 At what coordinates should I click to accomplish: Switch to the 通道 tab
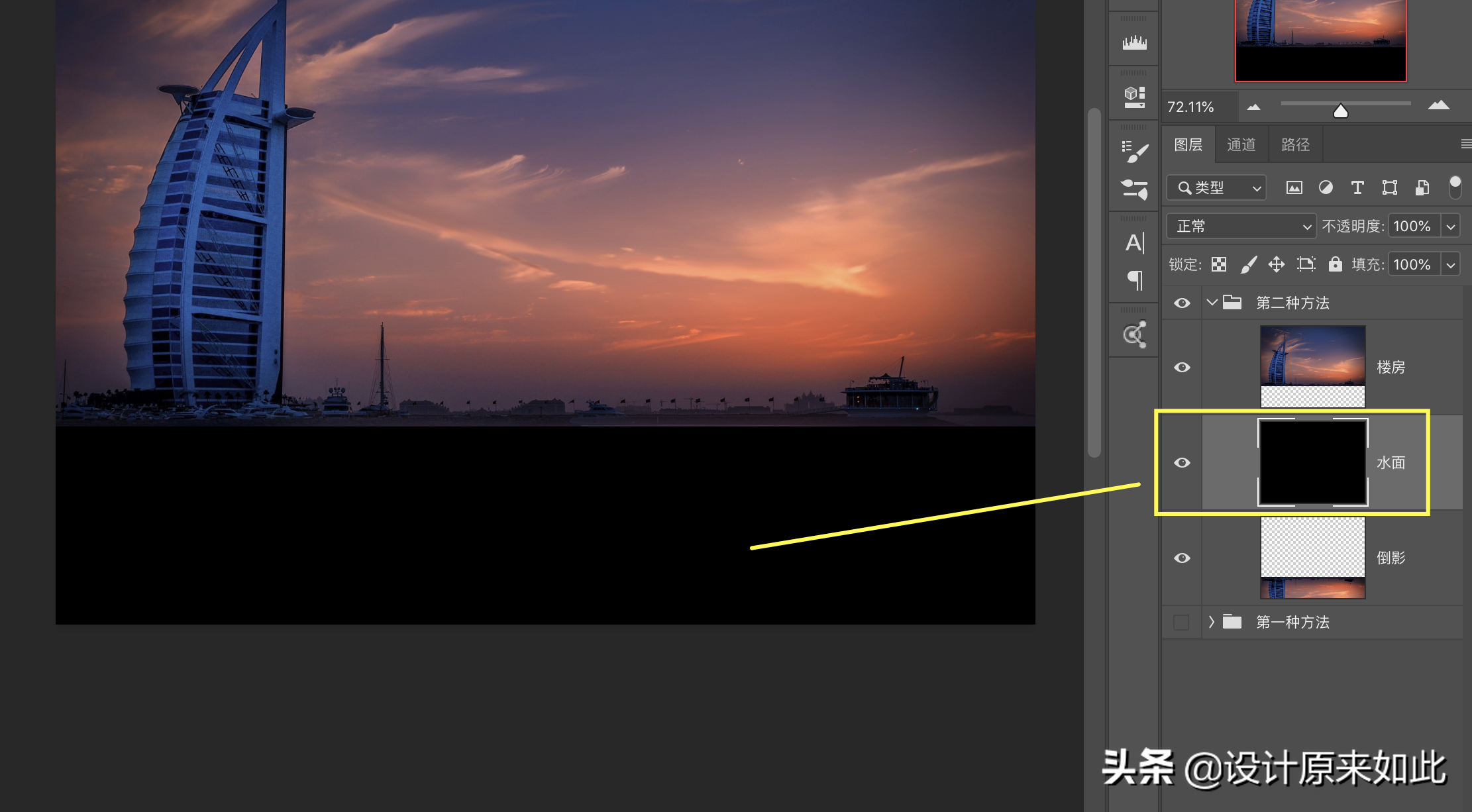tap(1241, 144)
